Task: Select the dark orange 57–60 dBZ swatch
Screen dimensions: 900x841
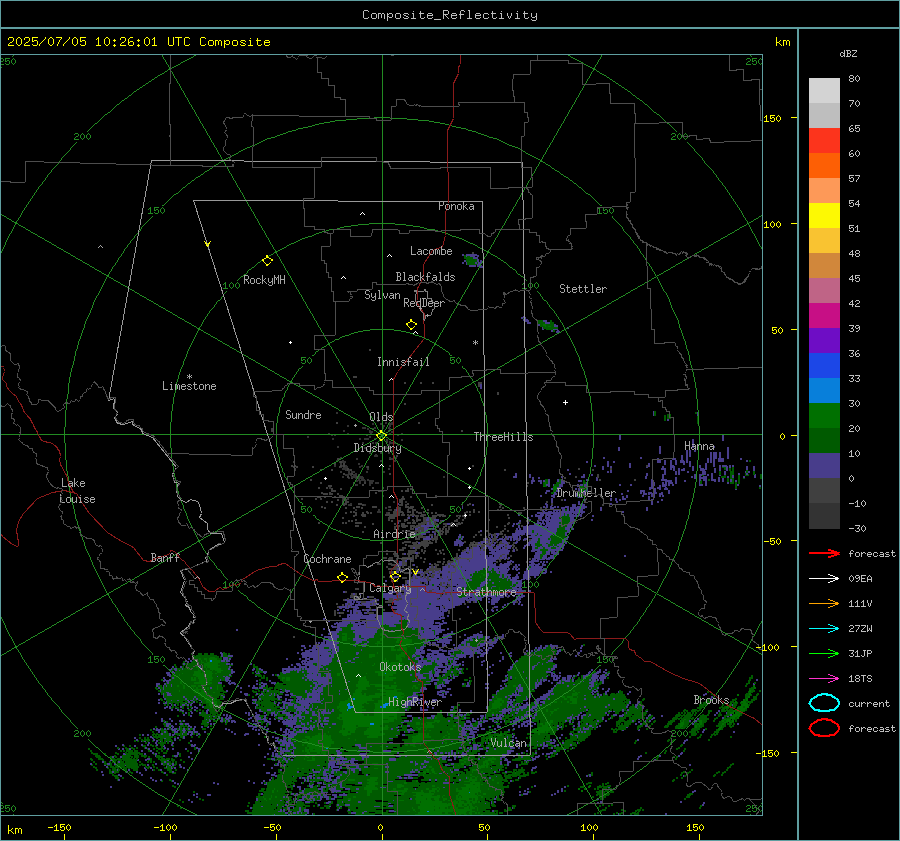Action: [824, 166]
